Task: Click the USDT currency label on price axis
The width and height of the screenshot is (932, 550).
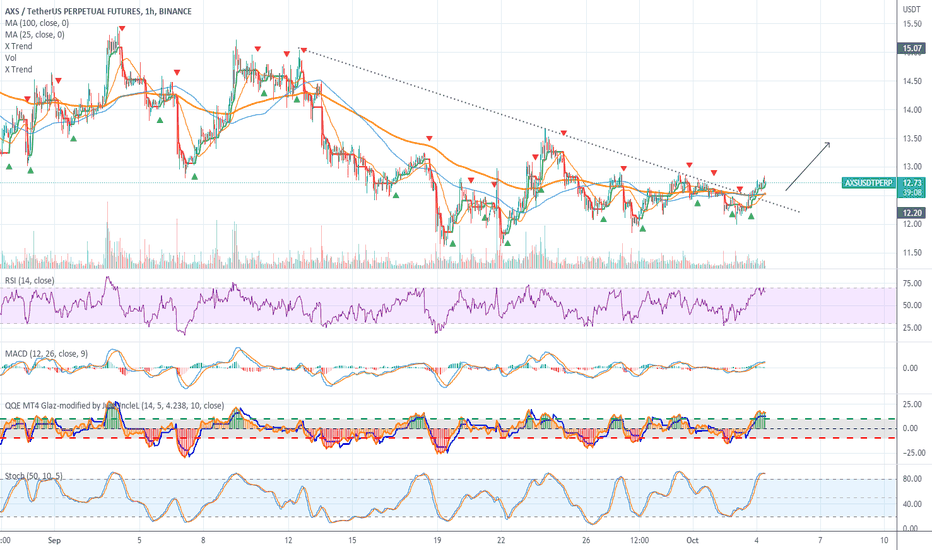Action: [912, 10]
